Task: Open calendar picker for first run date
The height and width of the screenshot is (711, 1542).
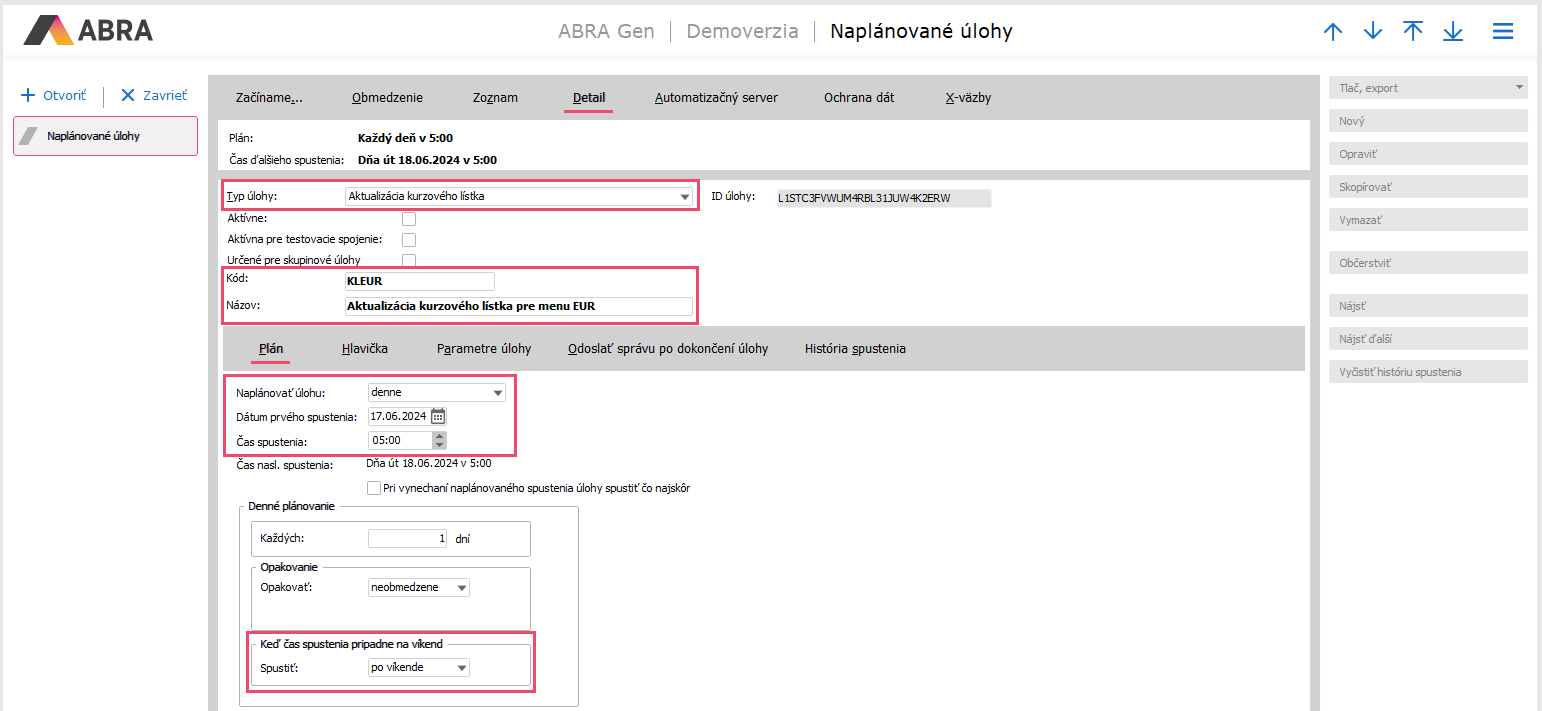Action: (438, 417)
